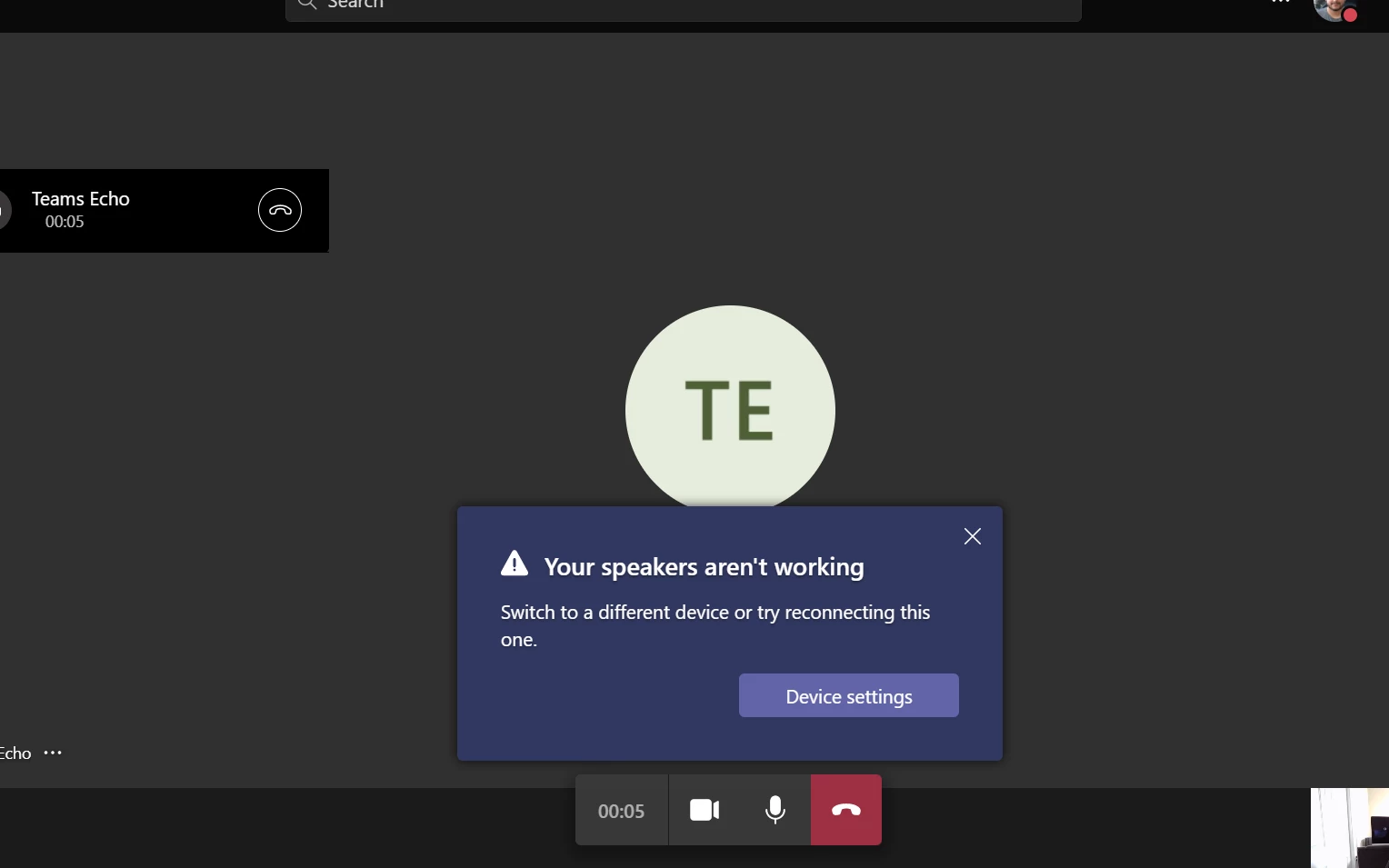Open settings and more ellipsis in title bar
This screenshot has height=868, width=1389.
[x=1281, y=3]
